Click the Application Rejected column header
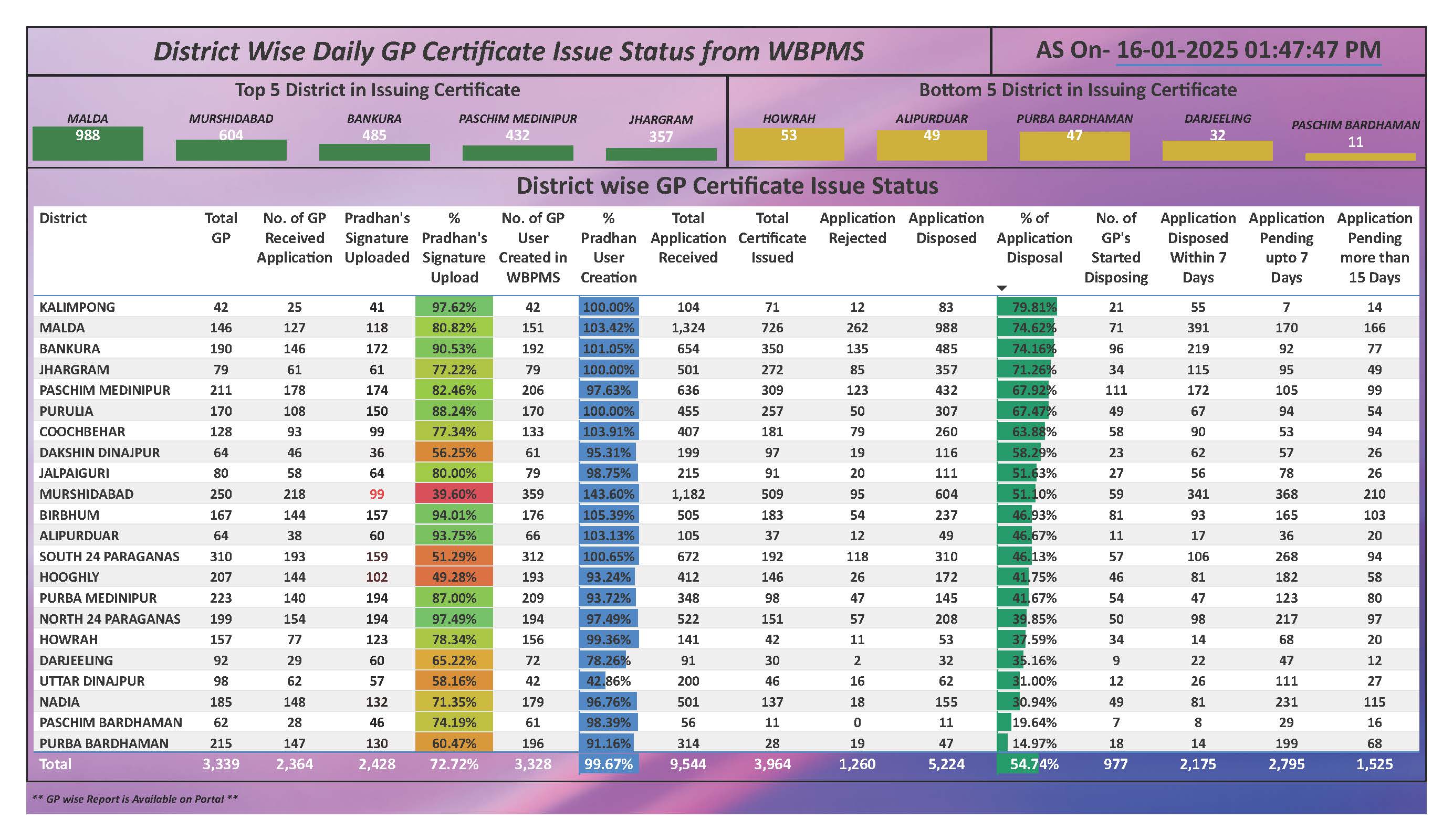1453x840 pixels. [x=857, y=228]
